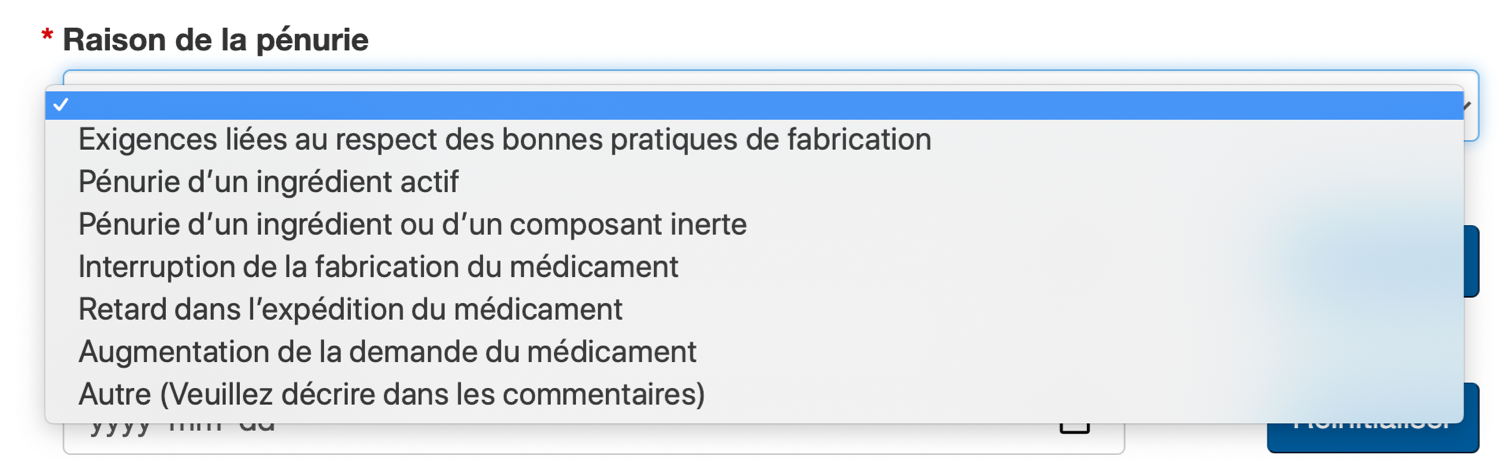The height and width of the screenshot is (472, 1510).
Task: Click the blue button above Réinitialiser
Action: point(1471,262)
